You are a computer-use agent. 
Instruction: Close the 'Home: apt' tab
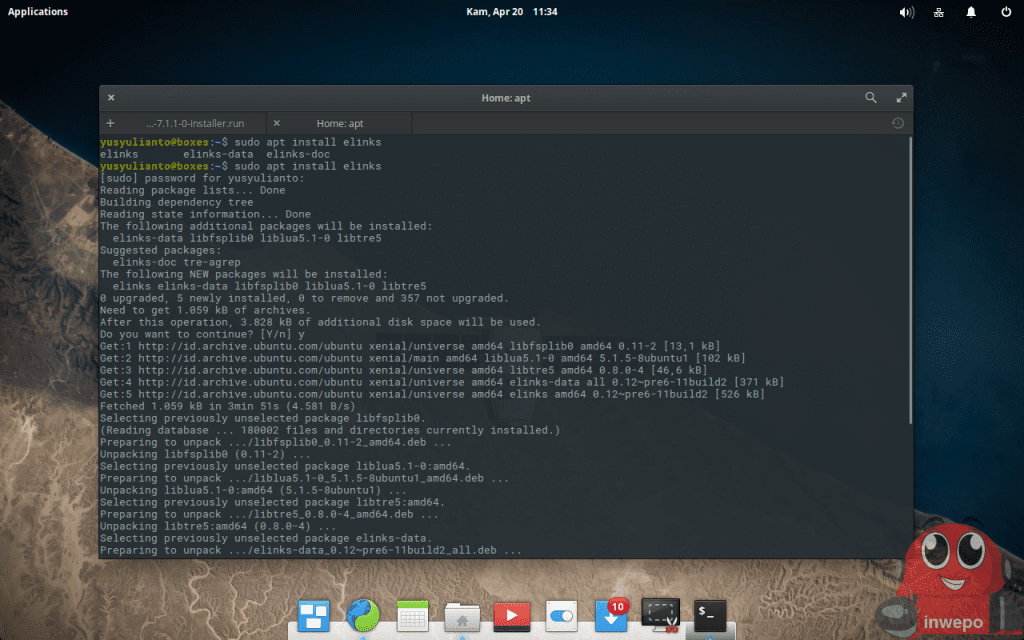point(276,123)
